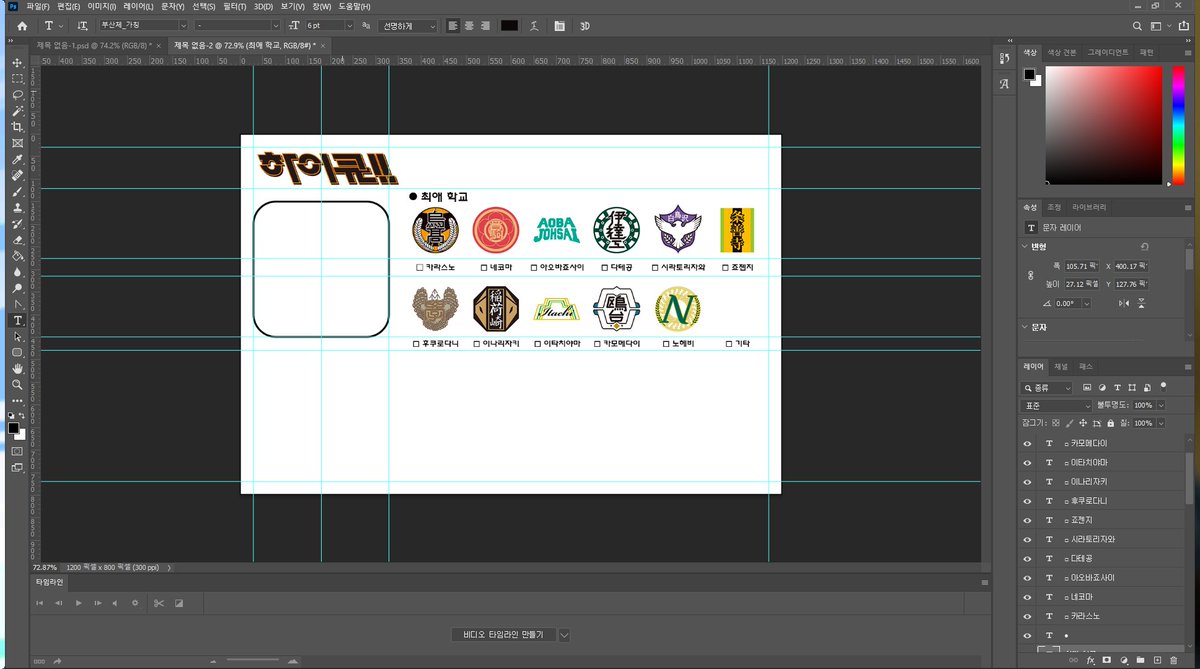Open the layer filter 종류 dropdown

(1047, 388)
